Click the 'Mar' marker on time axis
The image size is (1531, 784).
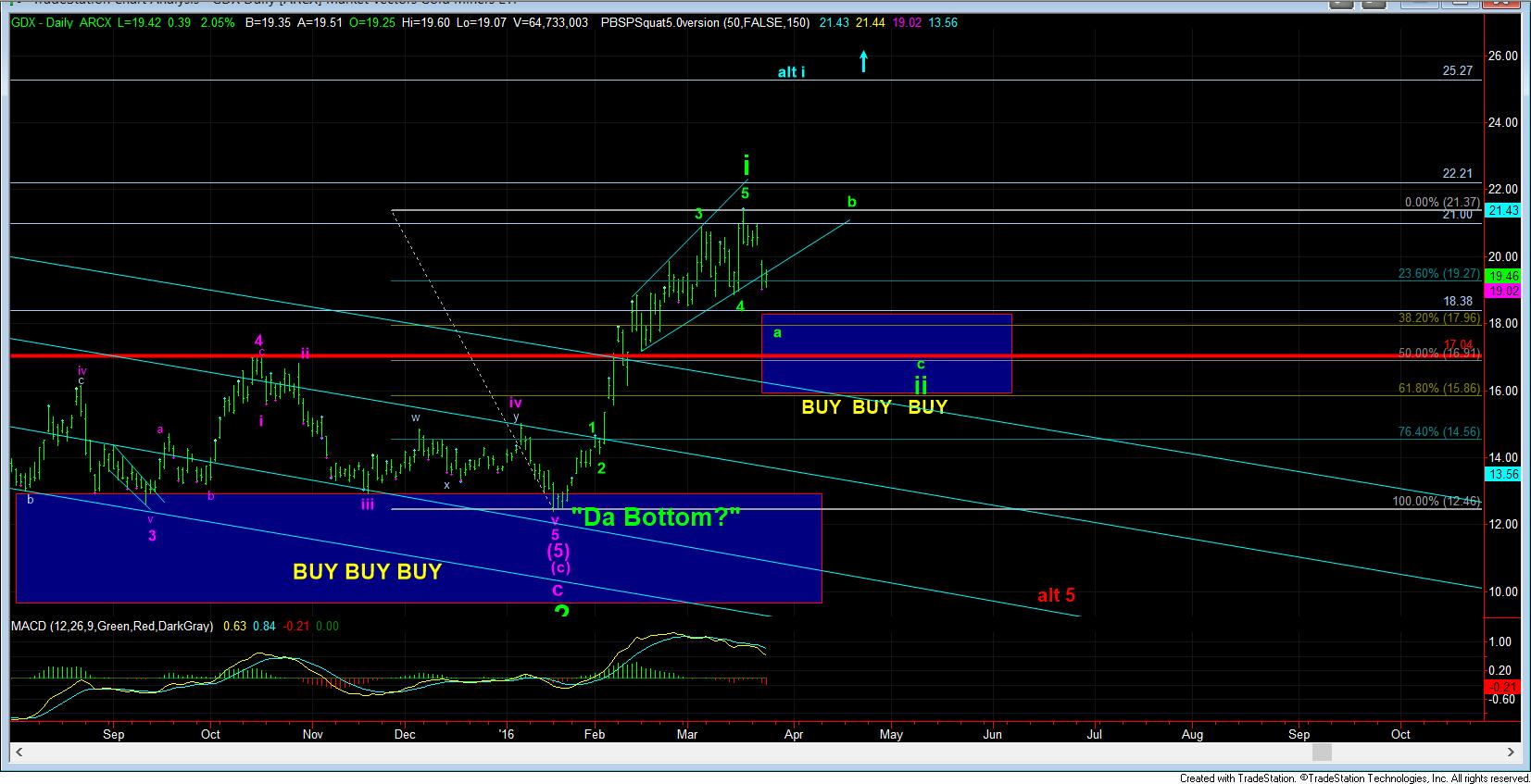[x=687, y=734]
